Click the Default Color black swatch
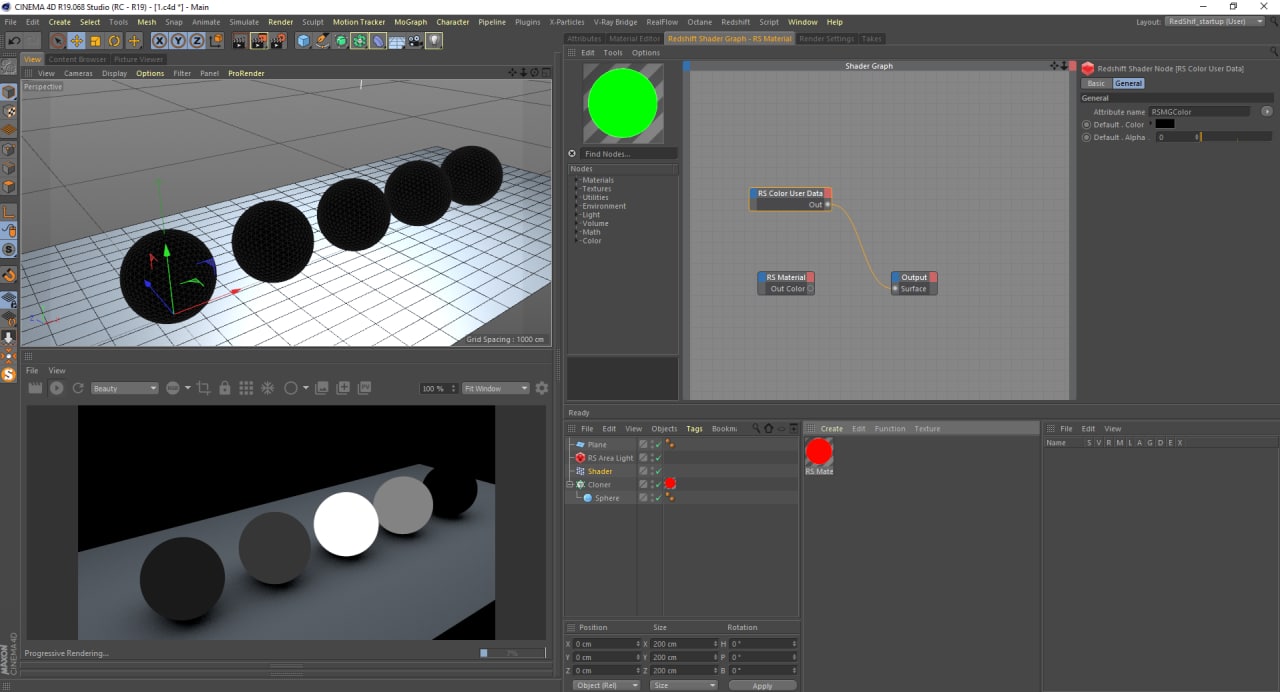The width and height of the screenshot is (1280, 692). pos(1165,124)
